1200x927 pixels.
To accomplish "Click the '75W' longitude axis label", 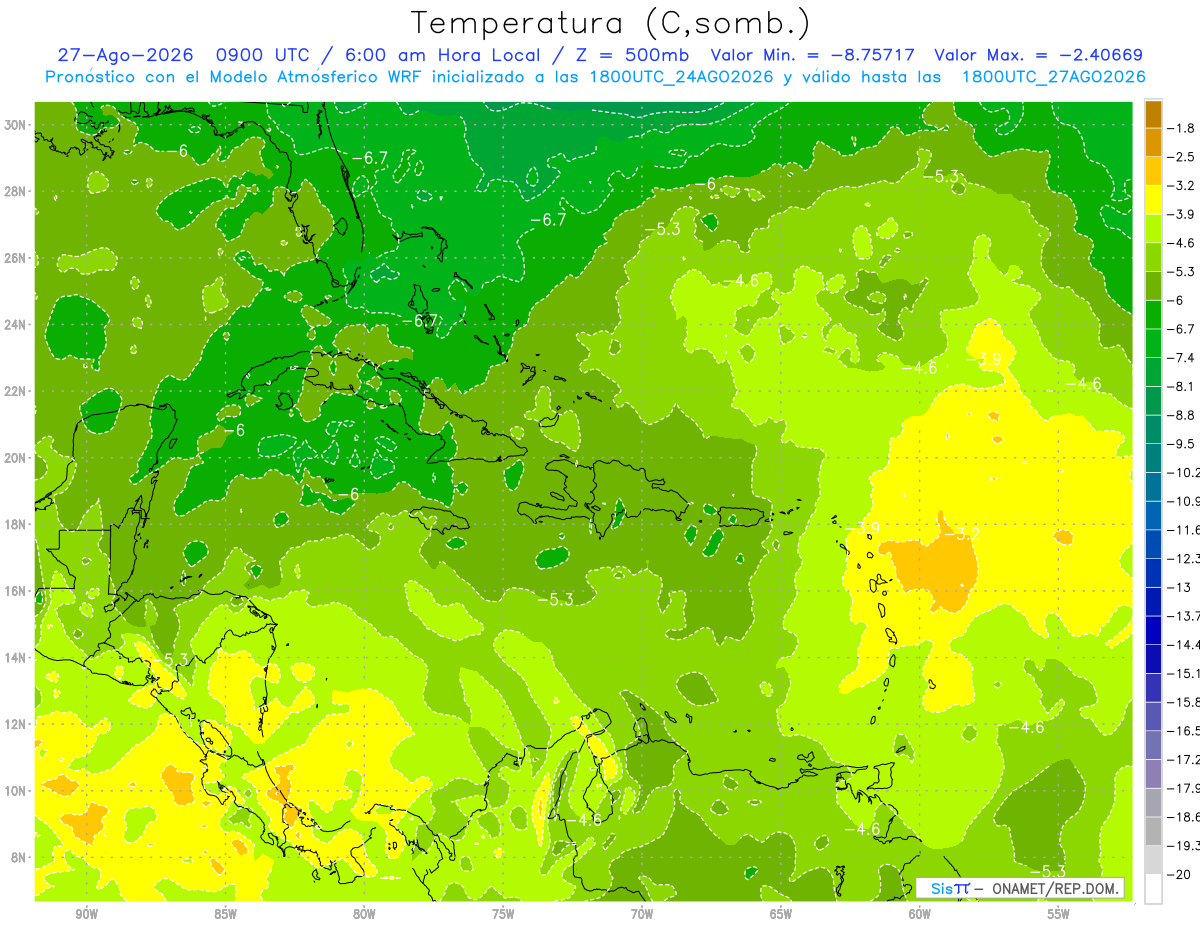I will coord(503,914).
